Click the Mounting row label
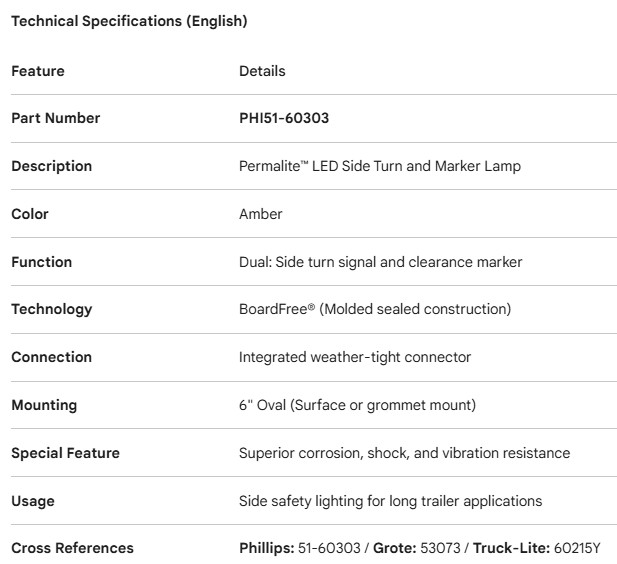 pyautogui.click(x=44, y=405)
